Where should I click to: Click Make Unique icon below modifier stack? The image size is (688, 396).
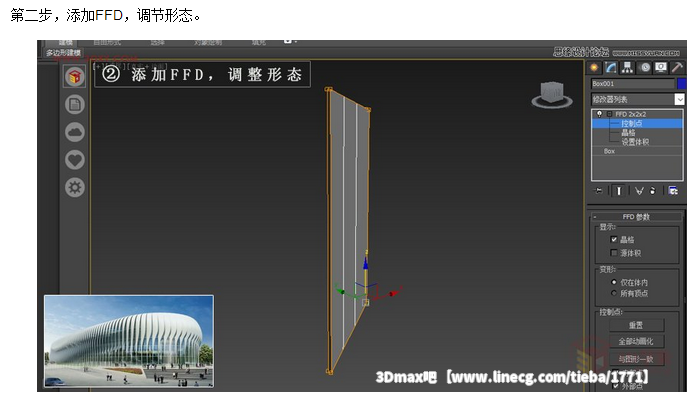pyautogui.click(x=639, y=191)
